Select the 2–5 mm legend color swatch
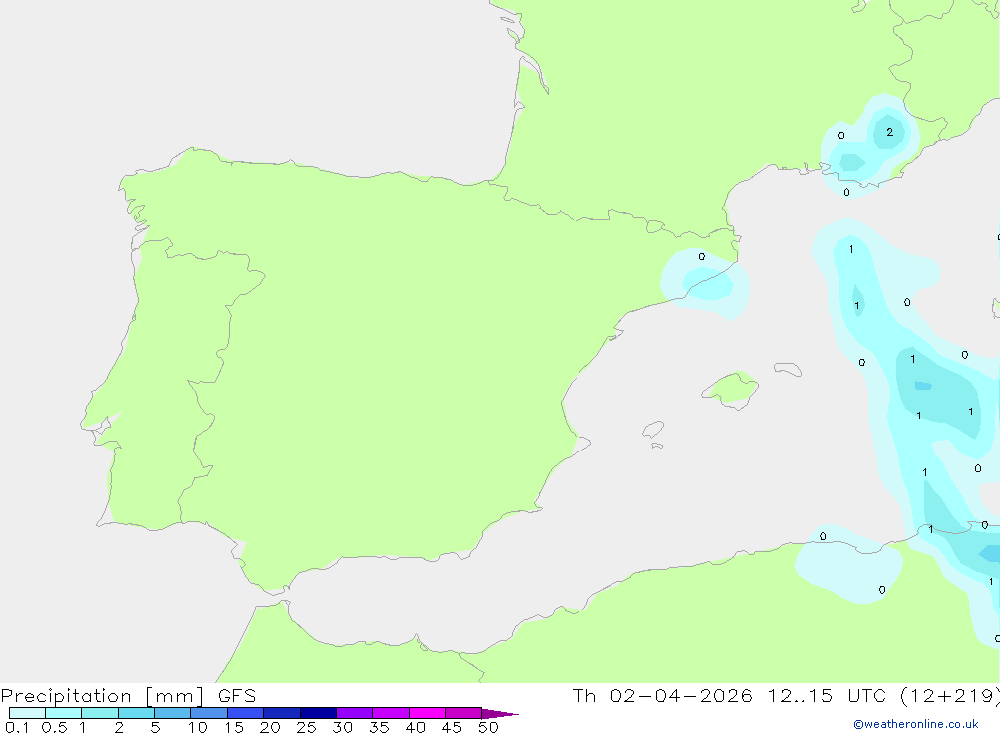The height and width of the screenshot is (733, 1000). click(x=136, y=713)
